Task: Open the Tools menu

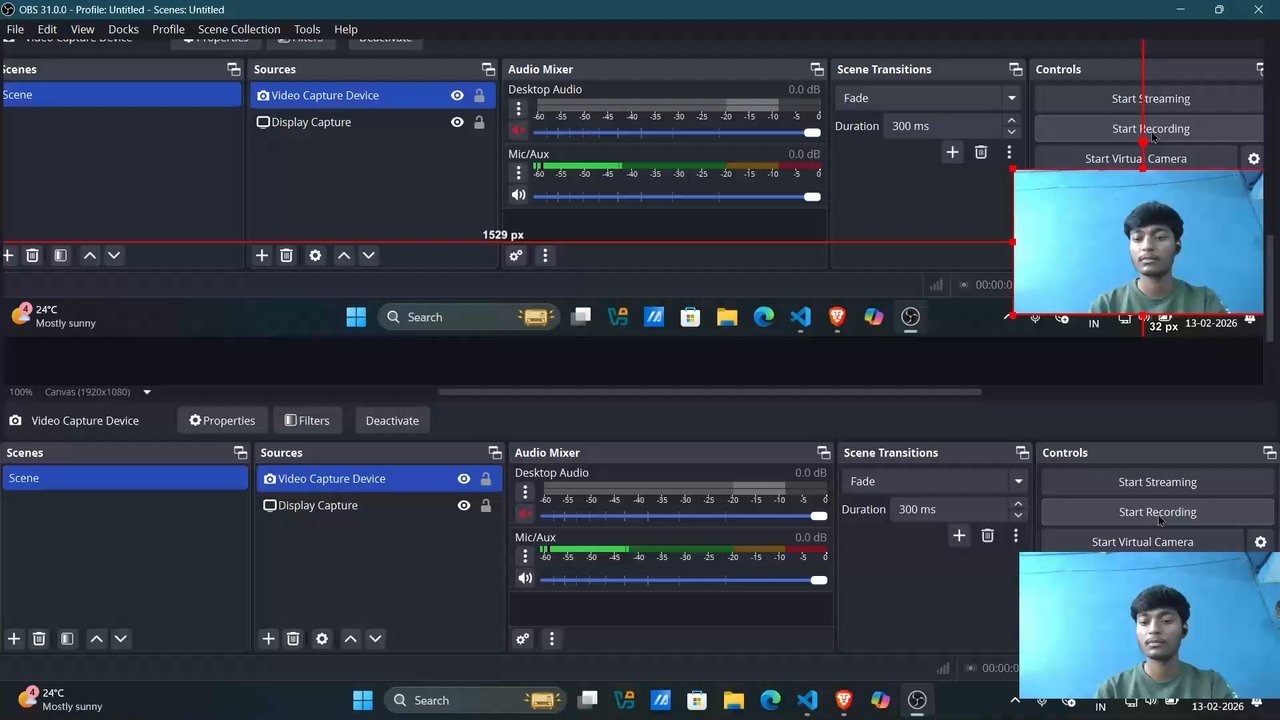Action: tap(307, 29)
